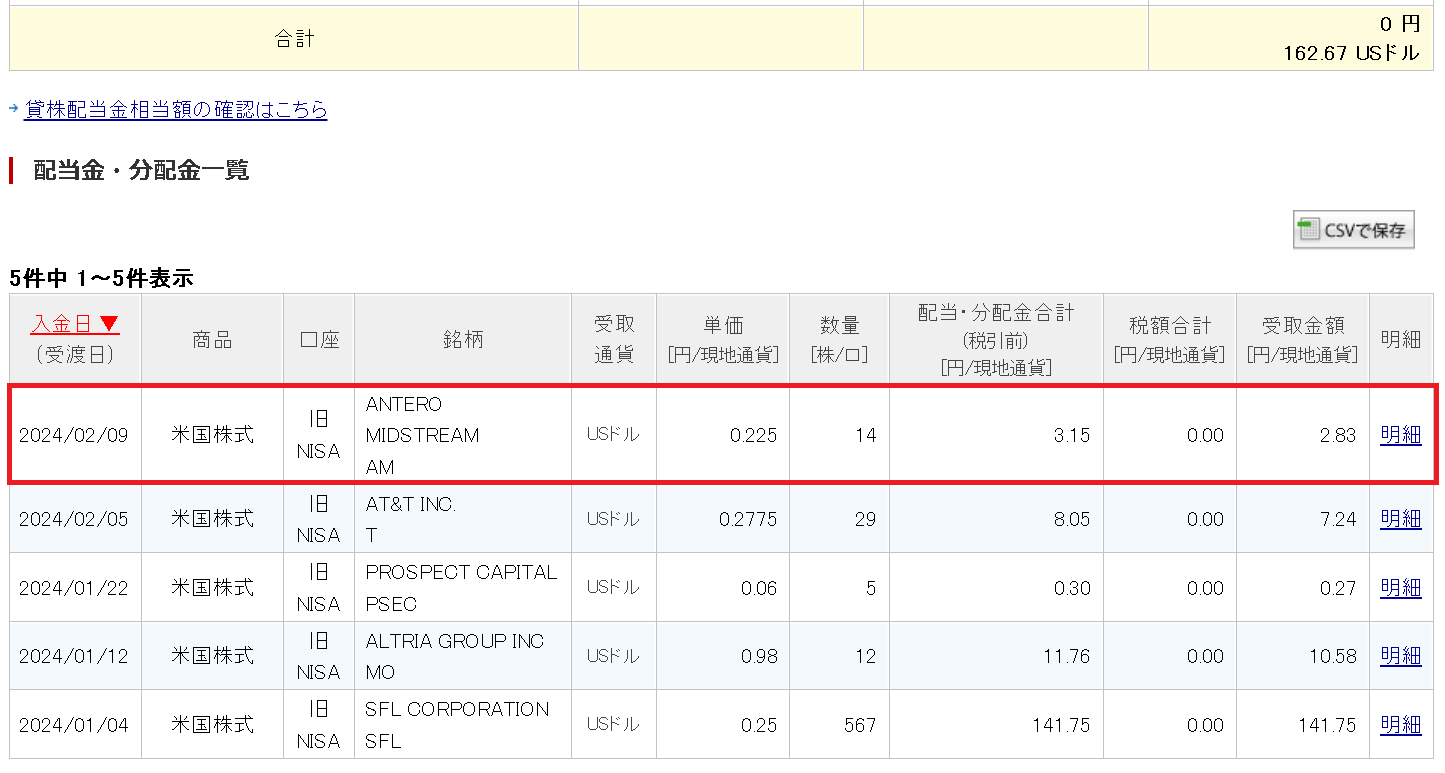Open 明細 for ANTERO MIDSTREAM row
This screenshot has width=1445, height=773.
click(1400, 435)
